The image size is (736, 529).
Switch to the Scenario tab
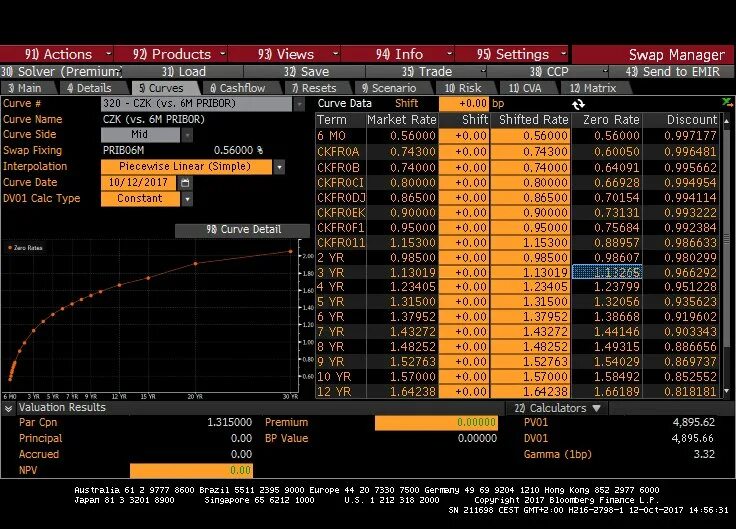390,88
